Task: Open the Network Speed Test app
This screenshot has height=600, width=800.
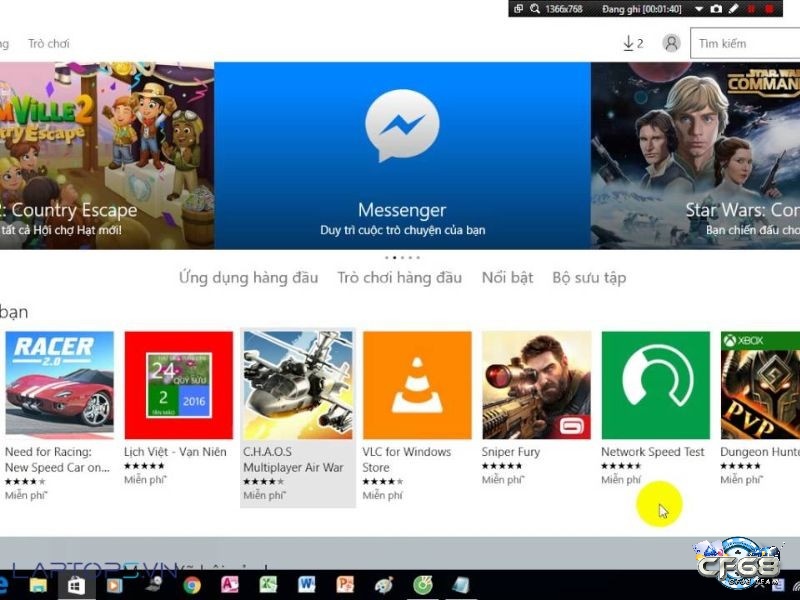Action: click(656, 408)
